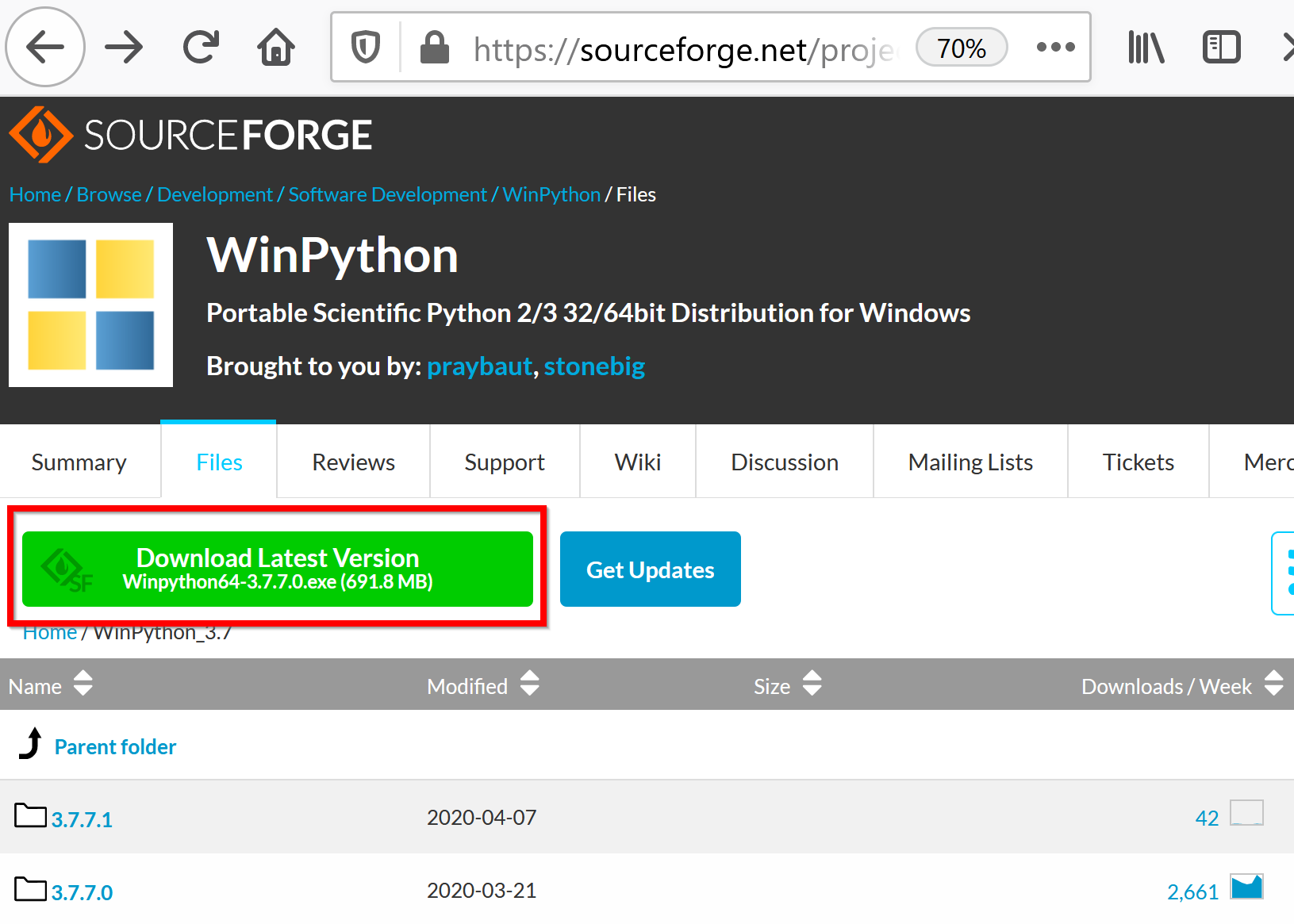This screenshot has width=1294, height=924.
Task: Go up to the Parent folder
Action: 115,747
